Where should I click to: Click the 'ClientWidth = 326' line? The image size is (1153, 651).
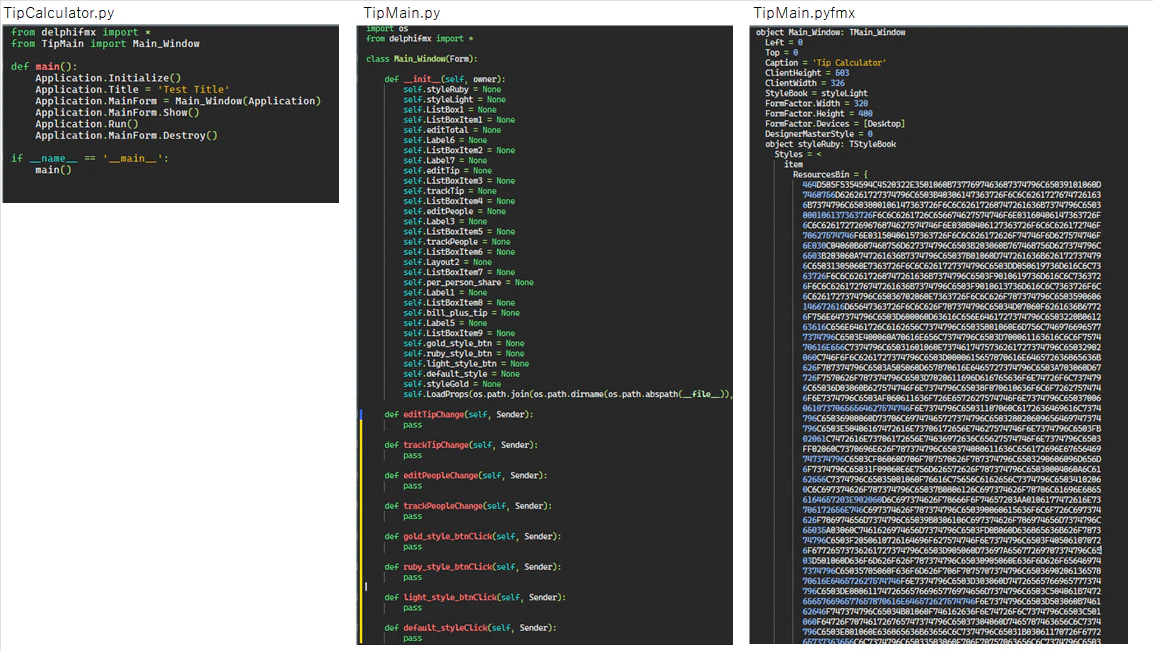805,83
